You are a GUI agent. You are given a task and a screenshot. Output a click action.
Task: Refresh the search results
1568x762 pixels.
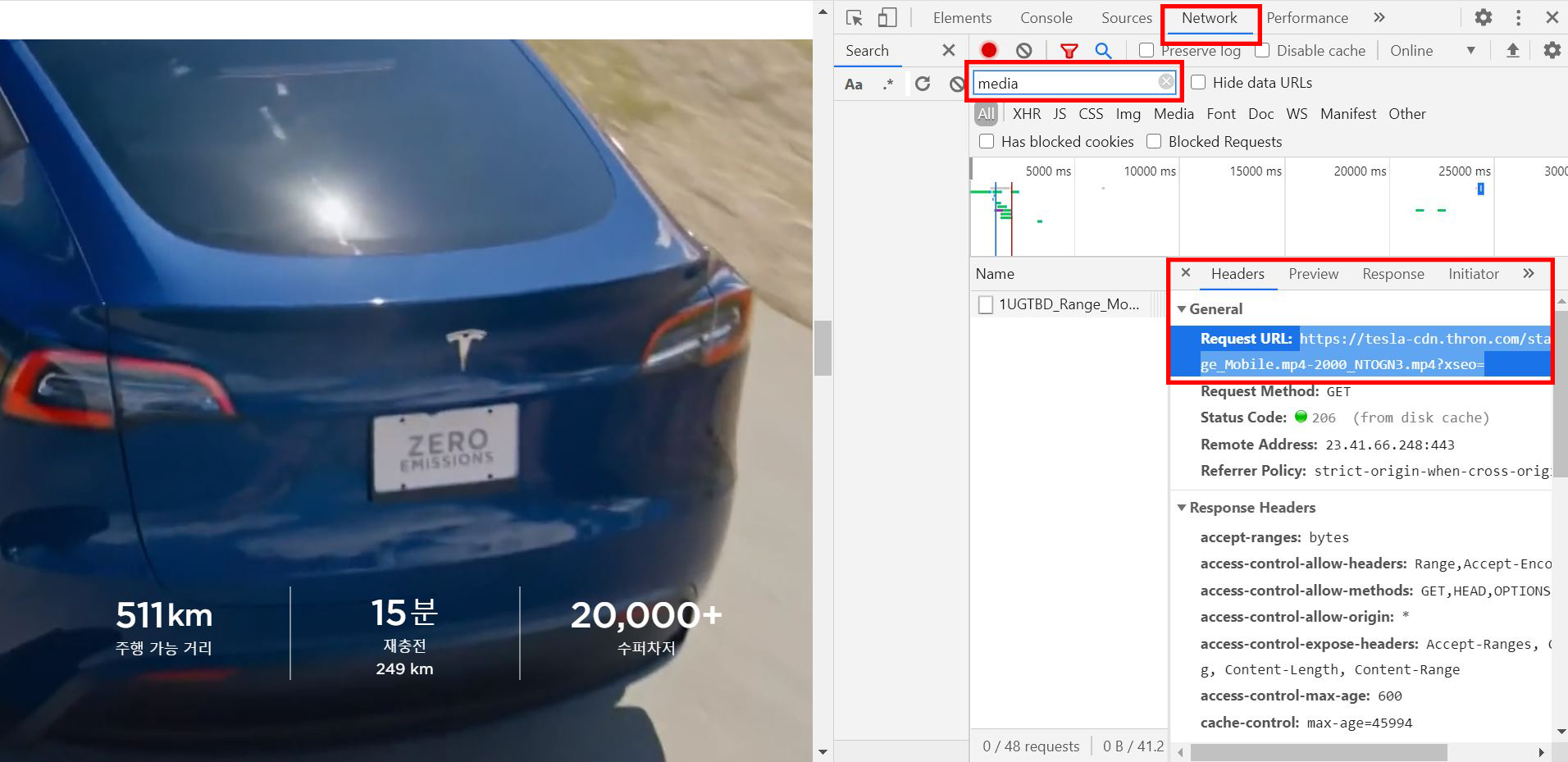pyautogui.click(x=923, y=84)
